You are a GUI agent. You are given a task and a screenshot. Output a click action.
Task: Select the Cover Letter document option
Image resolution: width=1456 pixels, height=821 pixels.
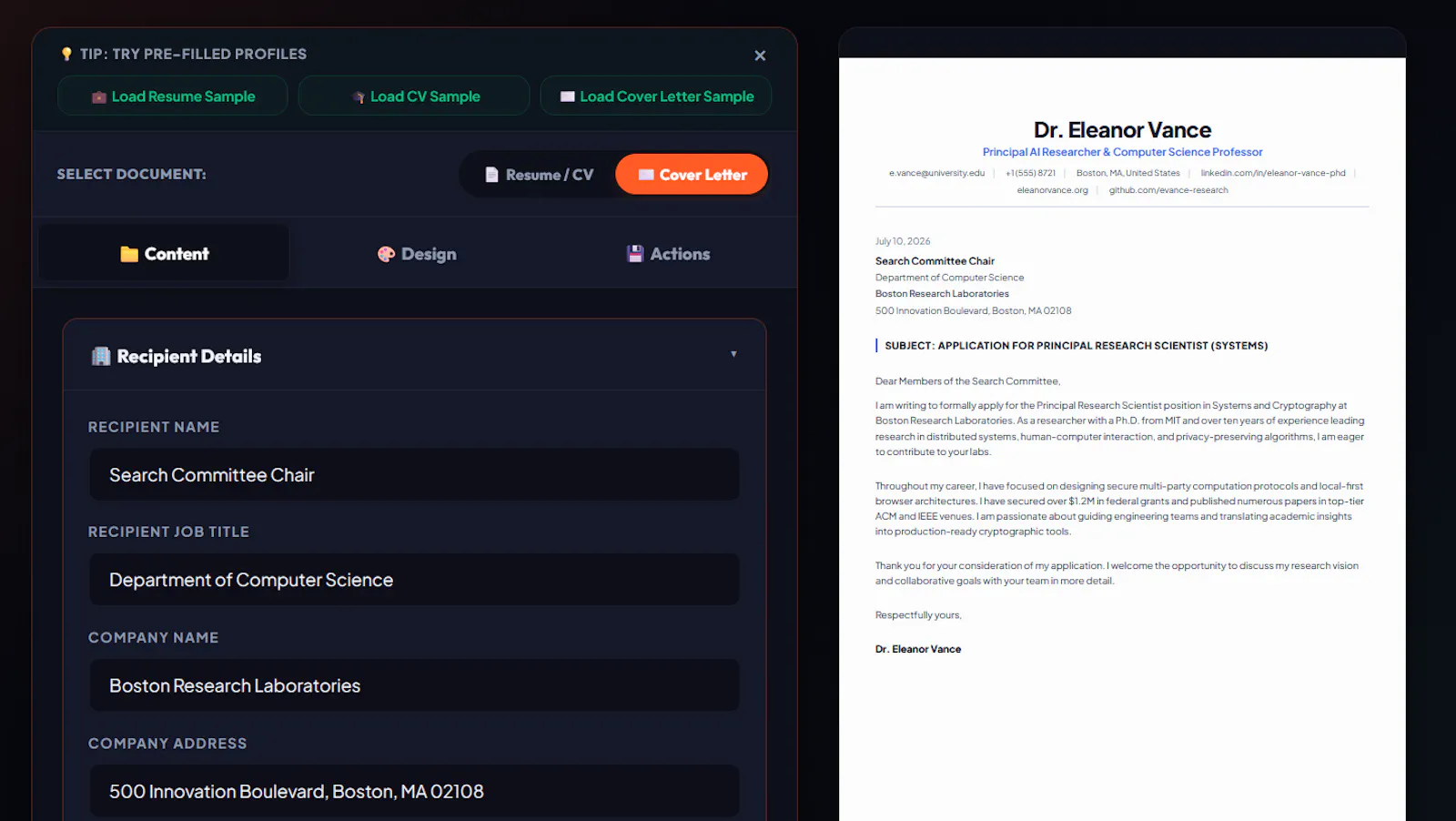click(692, 175)
